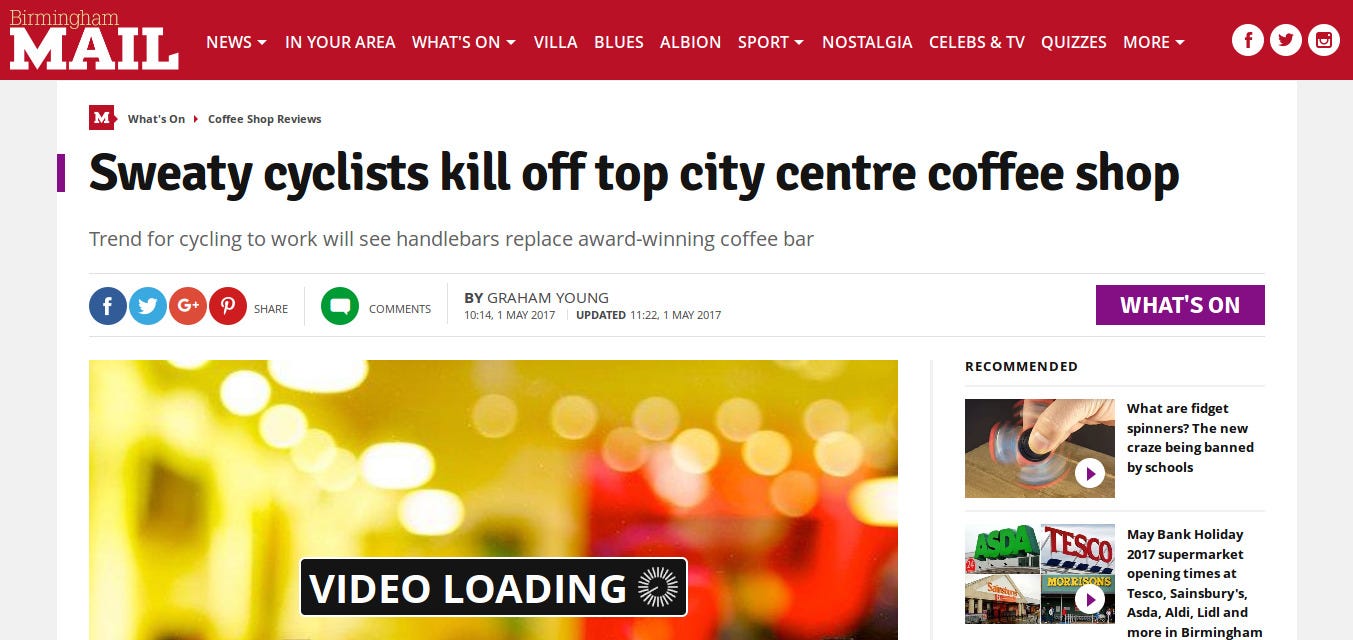Click the purple WHAT'S ON button
The width and height of the screenshot is (1353, 640).
tap(1180, 305)
